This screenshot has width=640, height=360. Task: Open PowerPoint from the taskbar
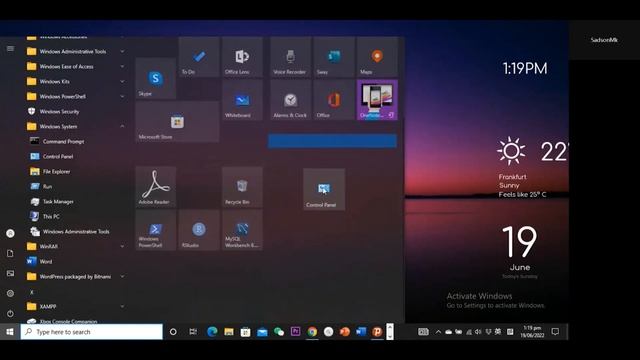[345, 332]
